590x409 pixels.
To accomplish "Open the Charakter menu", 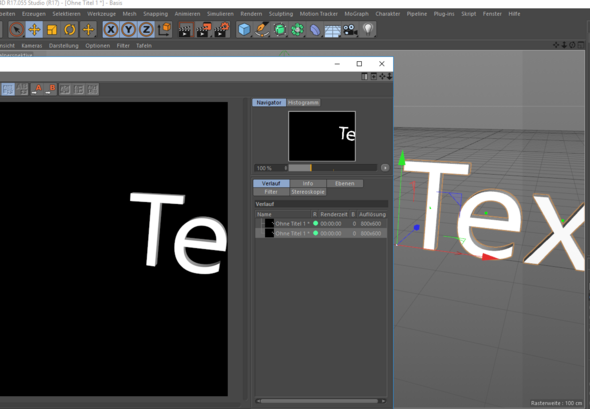I will click(388, 14).
